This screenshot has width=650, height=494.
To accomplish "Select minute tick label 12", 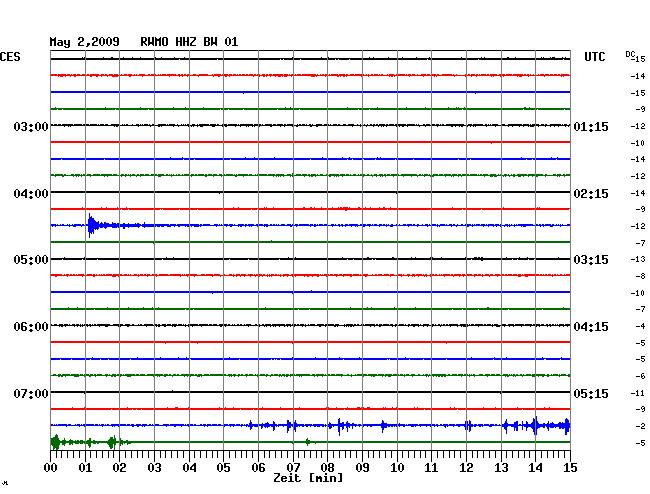I will click(x=466, y=468).
